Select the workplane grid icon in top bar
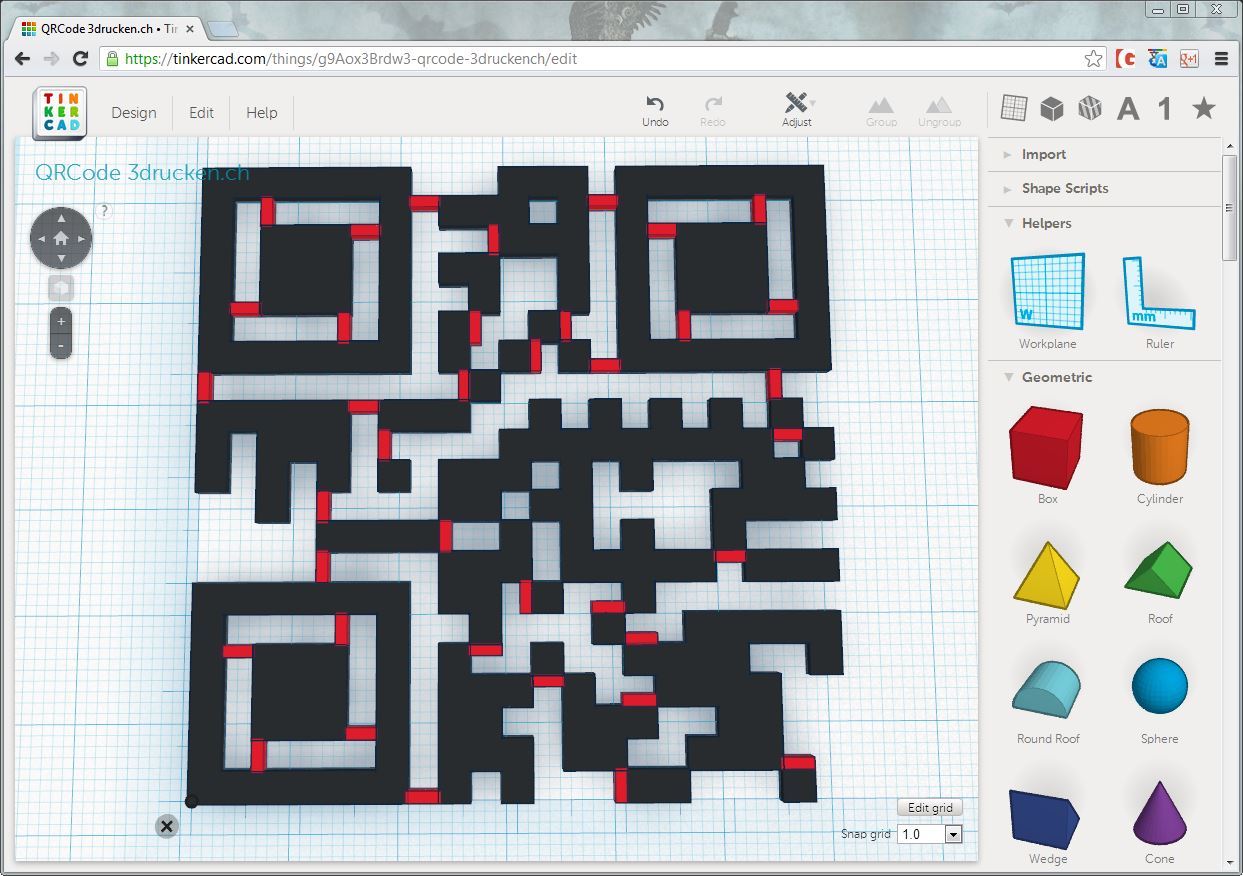 coord(1014,108)
